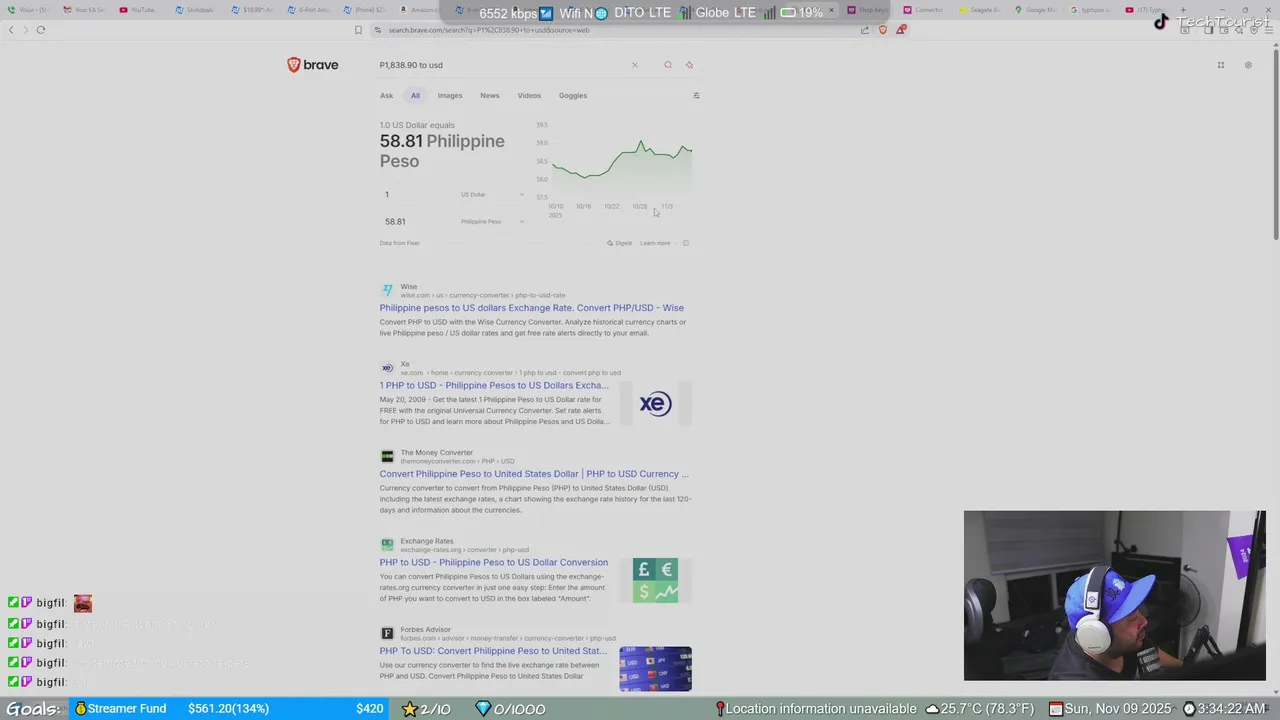Switch to the Images tab

tap(450, 96)
